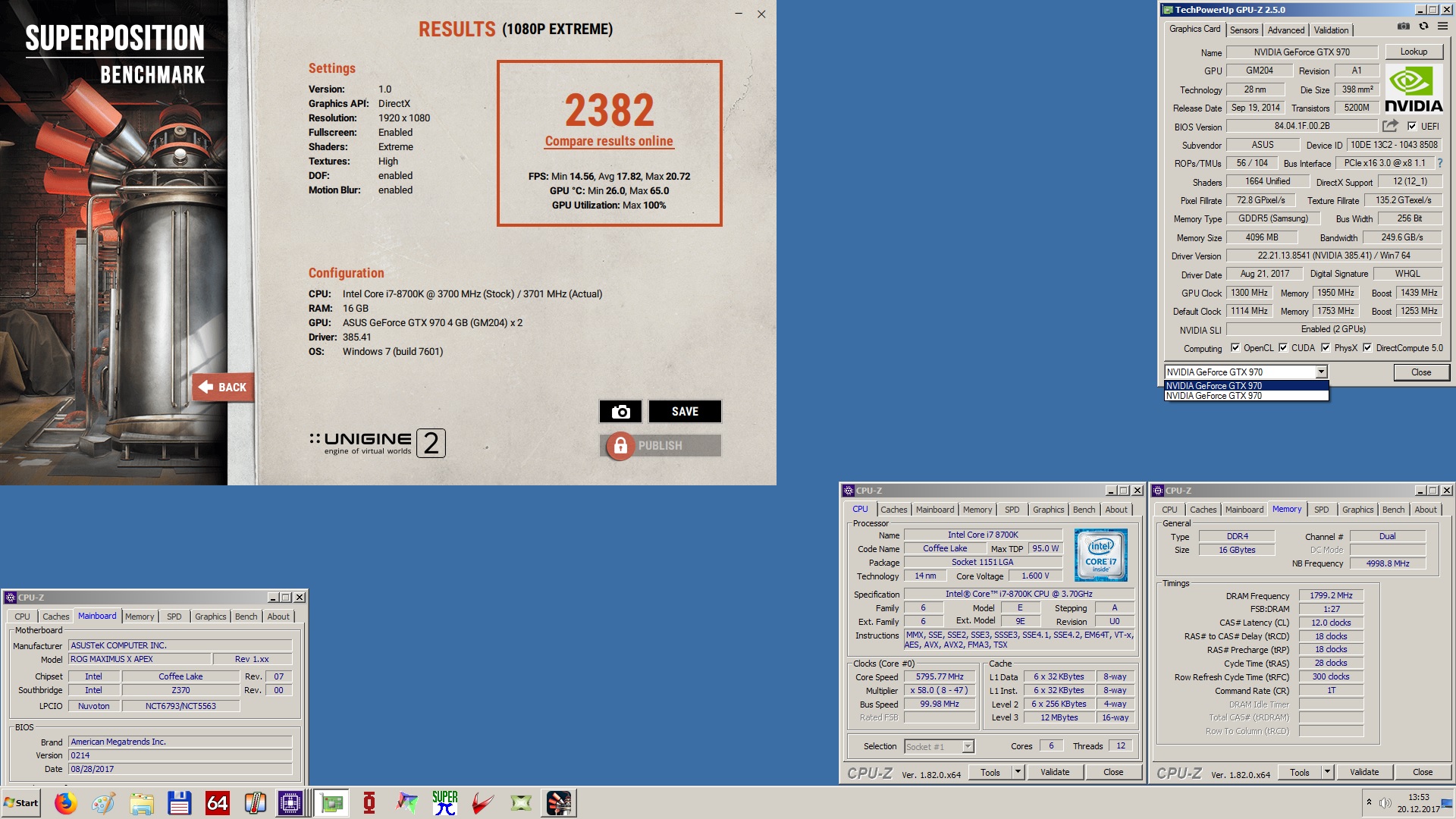
Task: Open Graphics tab in CPU-Z Mainboard window
Action: click(x=210, y=617)
